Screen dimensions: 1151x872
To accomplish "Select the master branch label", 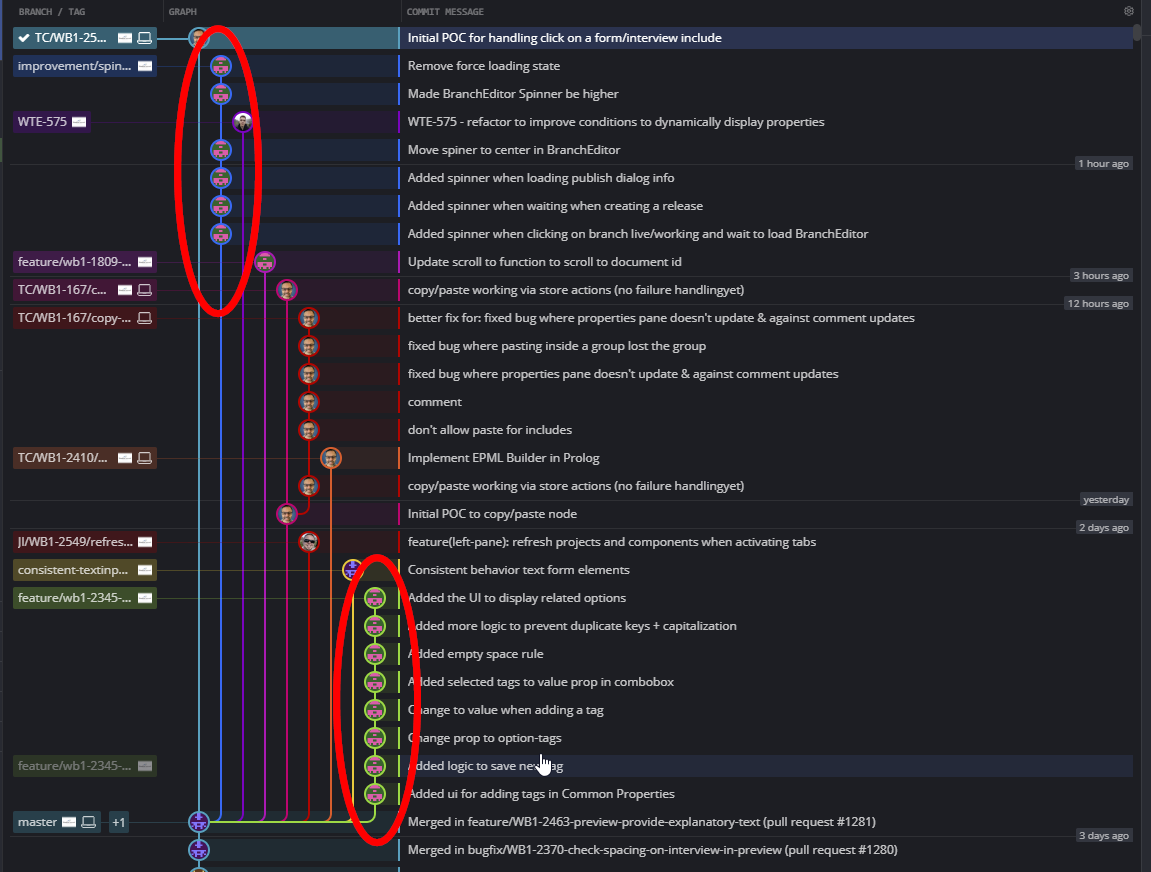I will click(x=40, y=822).
